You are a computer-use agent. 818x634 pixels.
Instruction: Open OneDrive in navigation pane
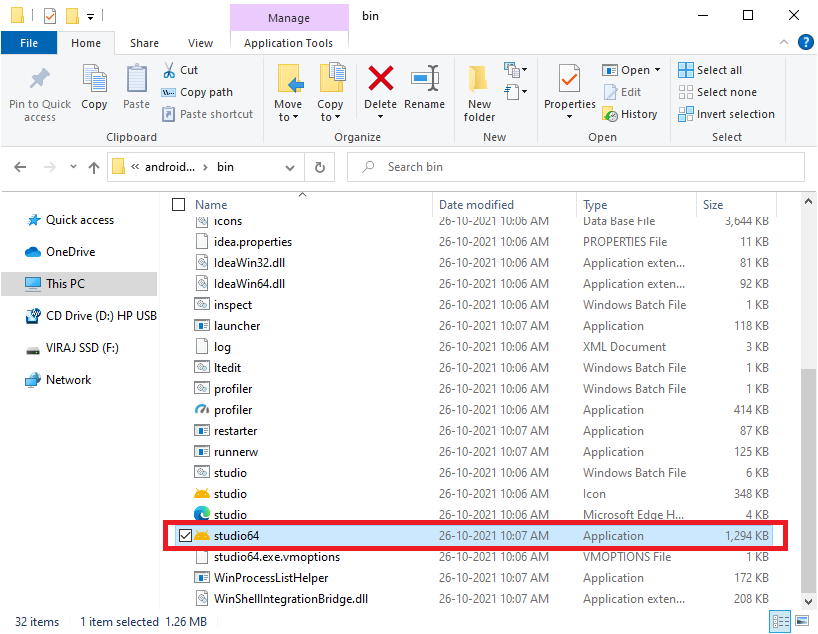point(60,252)
